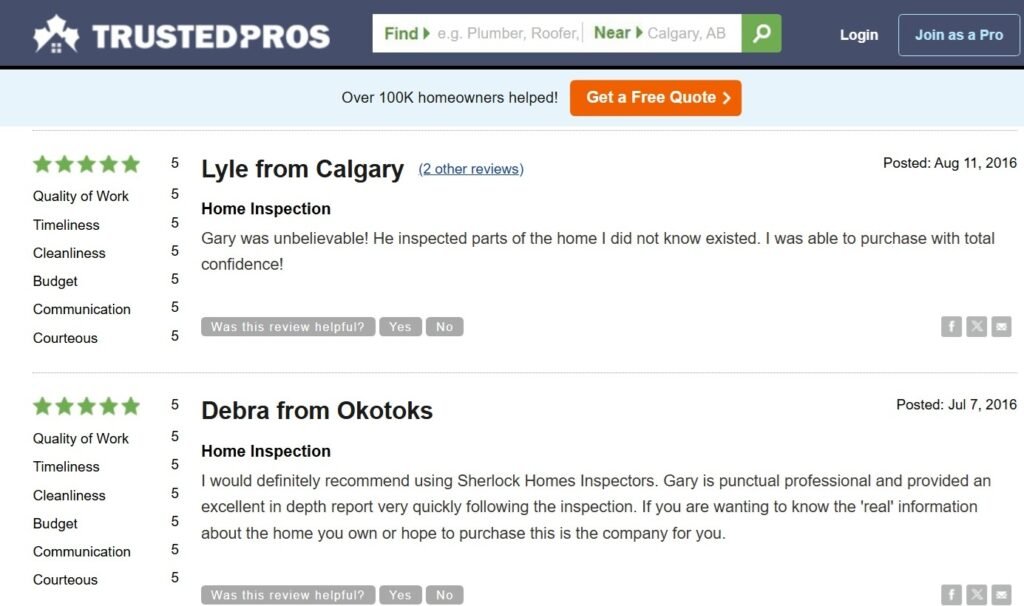Viewport: 1024px width, 606px height.
Task: Click the Join as a Pro button
Action: (958, 34)
